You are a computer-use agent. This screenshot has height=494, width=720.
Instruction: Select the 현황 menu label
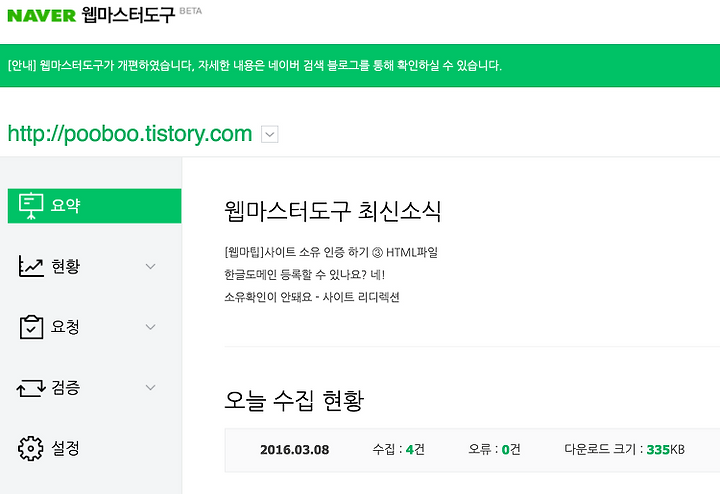pyautogui.click(x=66, y=266)
